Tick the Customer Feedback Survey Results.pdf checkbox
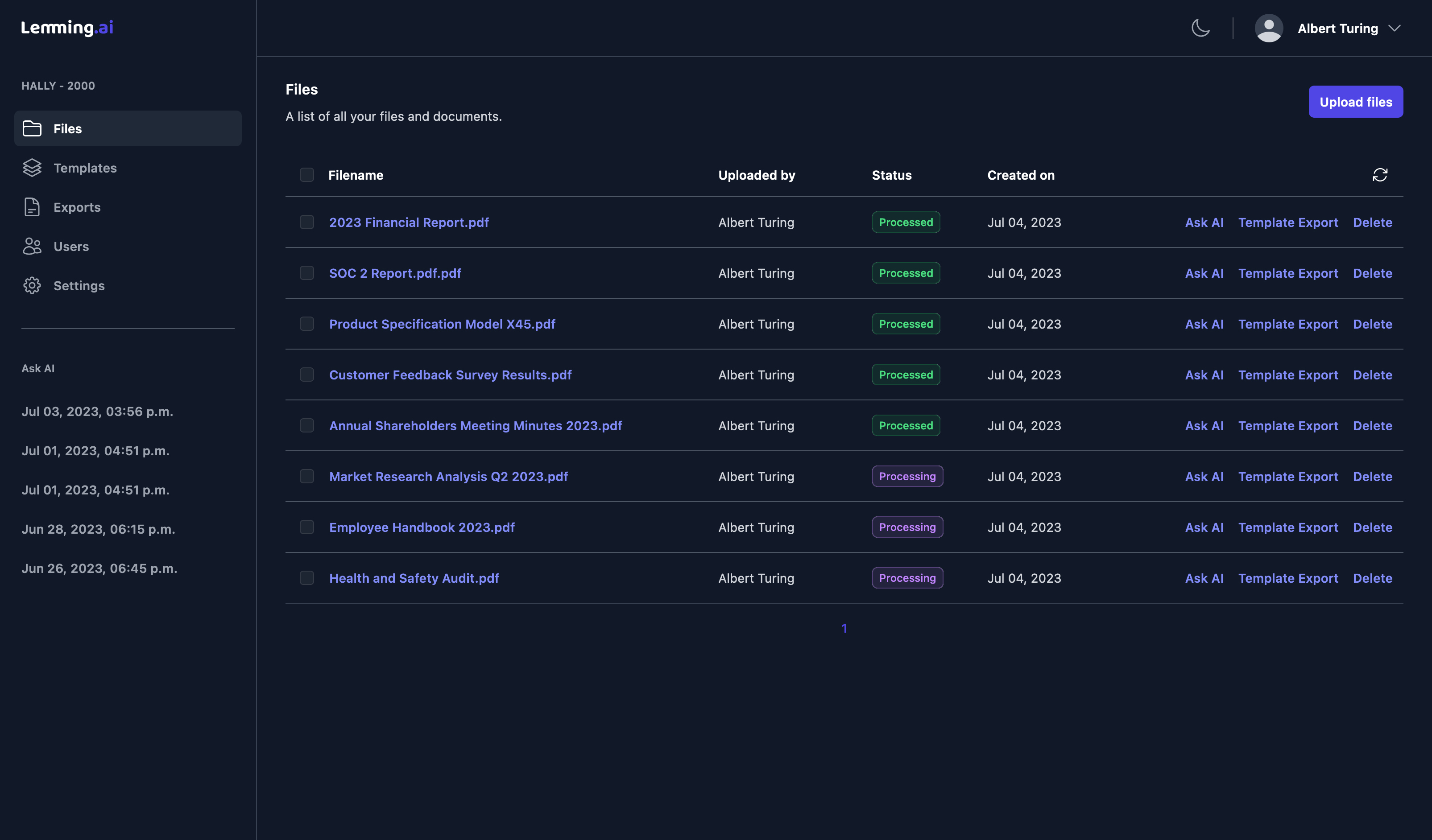 tap(307, 375)
